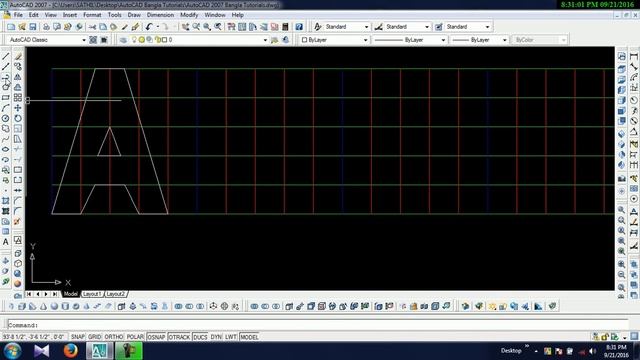
Task: Toggle POLAR tracking
Action: (x=135, y=337)
